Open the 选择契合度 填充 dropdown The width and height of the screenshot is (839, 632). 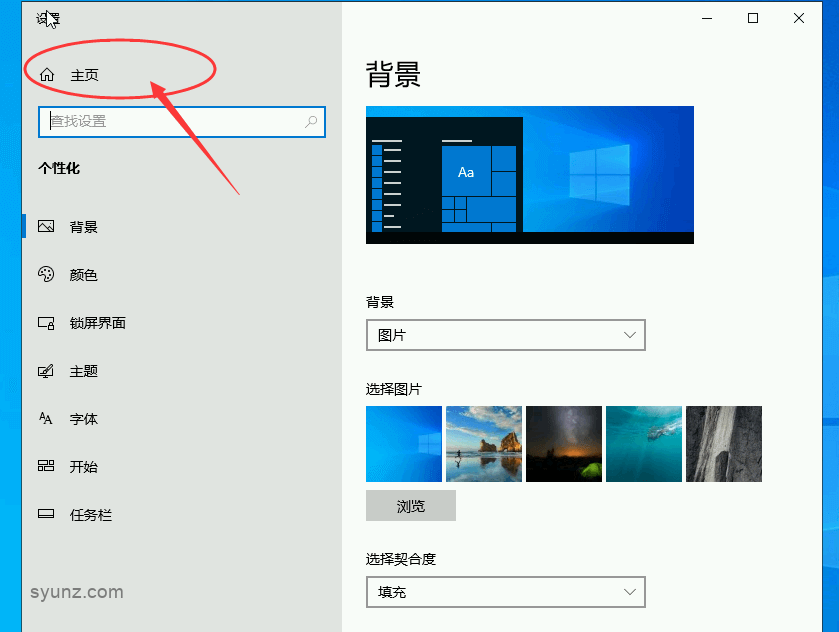click(506, 592)
